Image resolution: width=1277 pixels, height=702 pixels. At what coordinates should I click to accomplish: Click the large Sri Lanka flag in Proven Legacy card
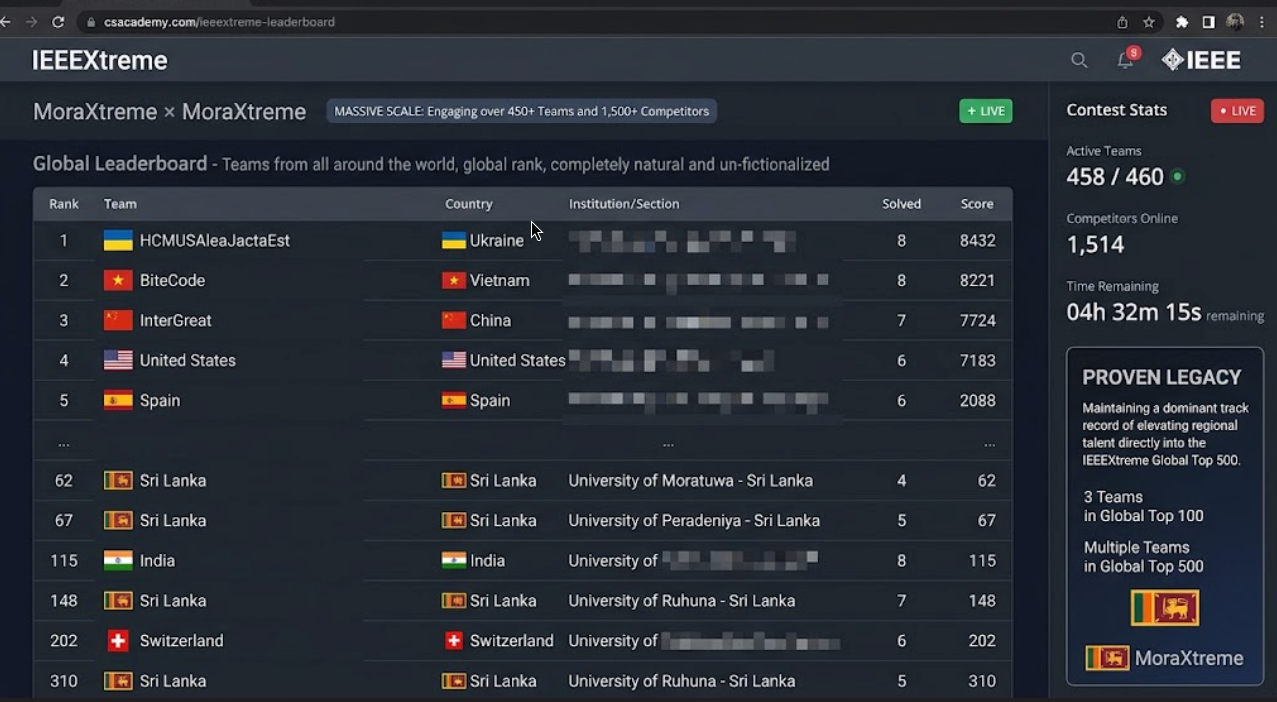(x=1165, y=607)
